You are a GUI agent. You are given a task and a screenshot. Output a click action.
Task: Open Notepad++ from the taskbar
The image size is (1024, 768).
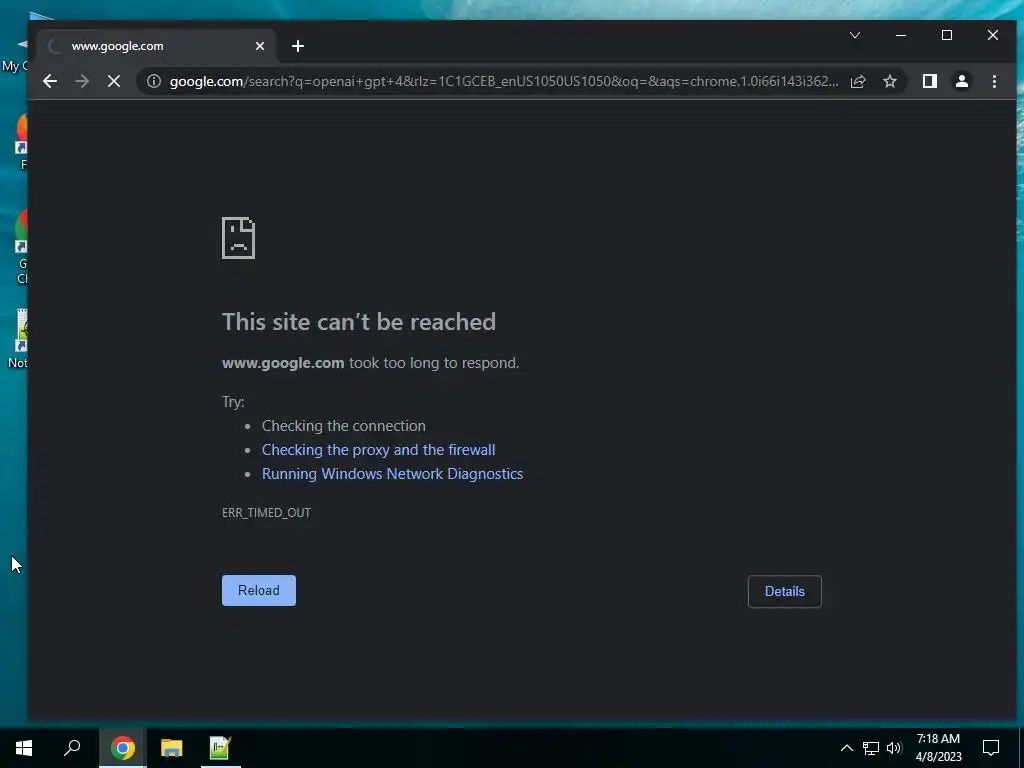coord(219,748)
